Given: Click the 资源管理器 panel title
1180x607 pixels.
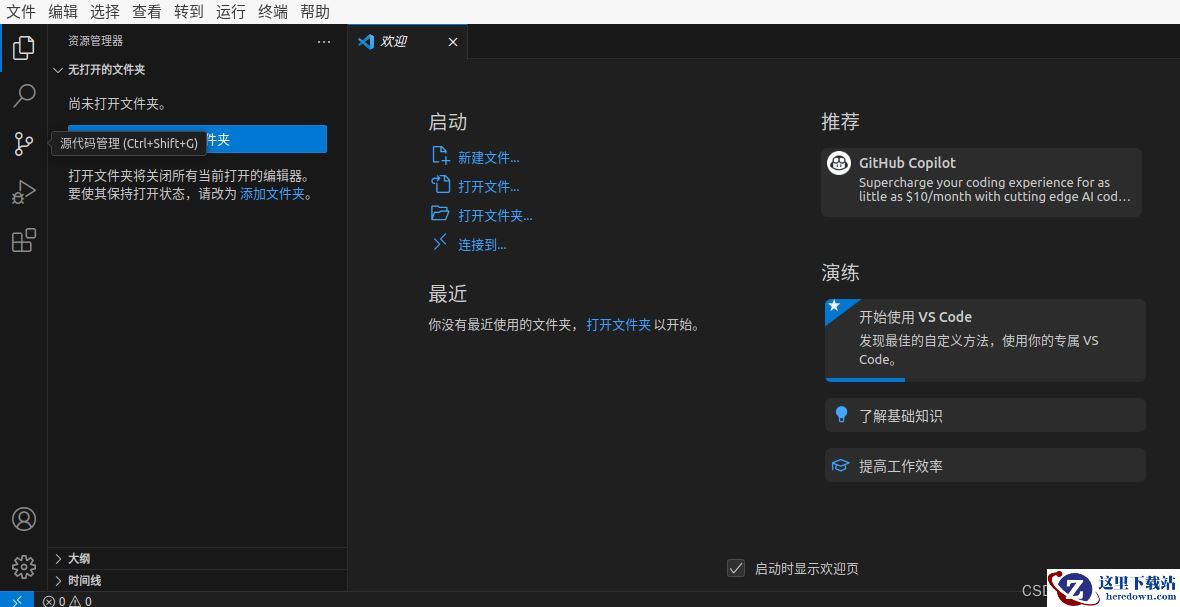Looking at the screenshot, I should pos(96,41).
